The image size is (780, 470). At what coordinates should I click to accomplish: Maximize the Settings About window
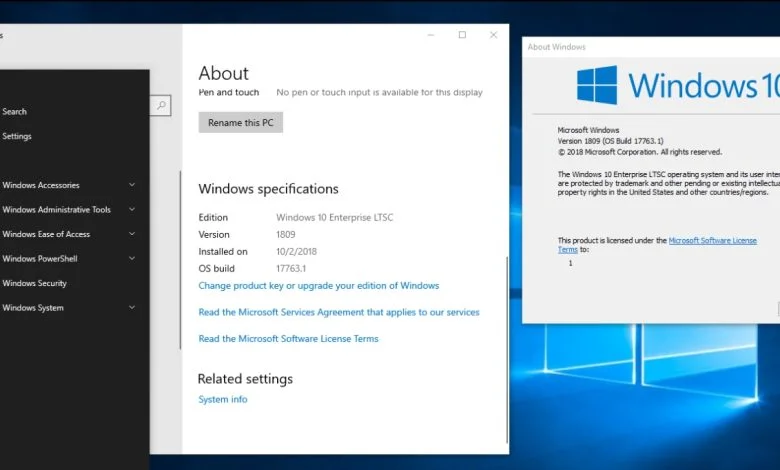pyautogui.click(x=462, y=35)
